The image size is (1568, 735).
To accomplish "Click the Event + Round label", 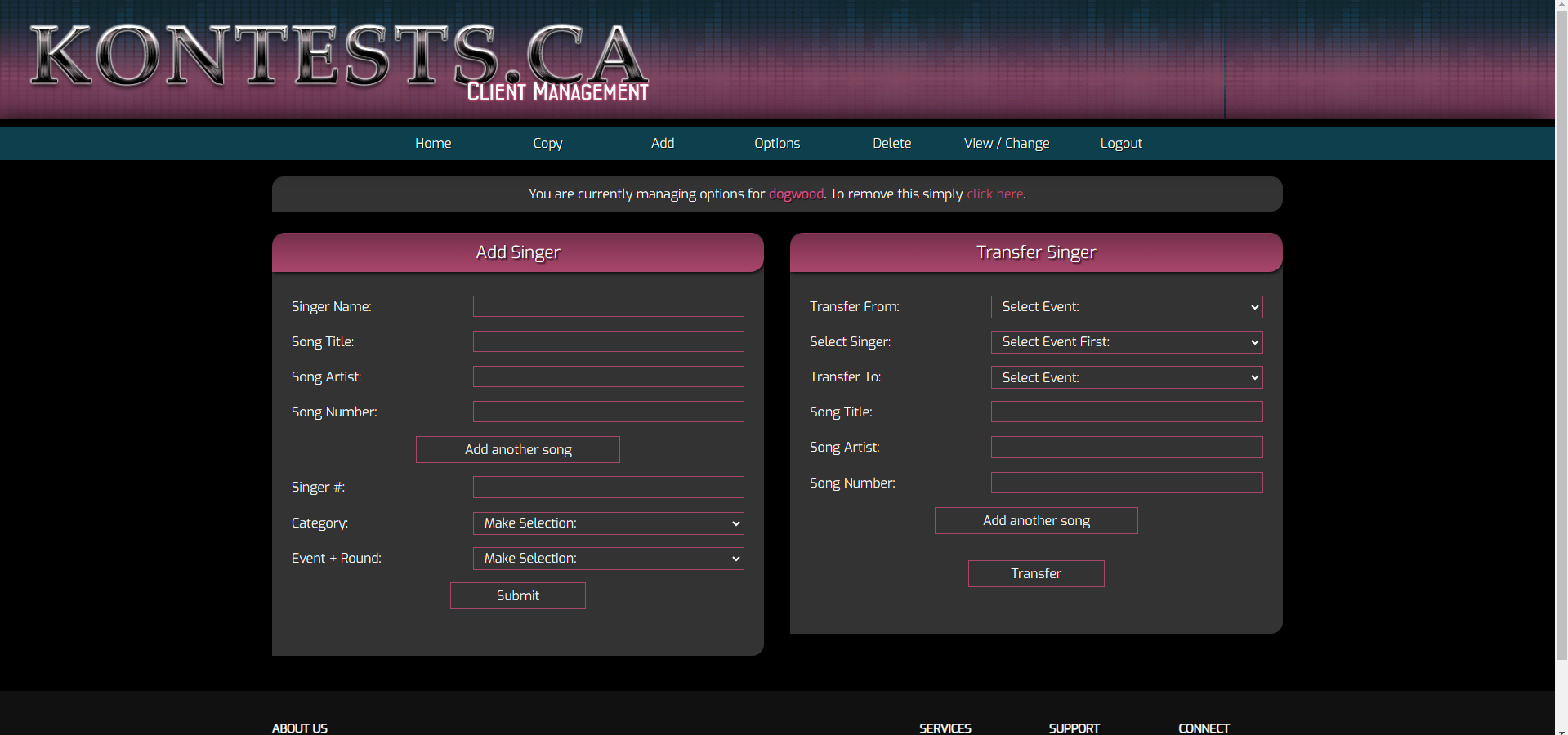I will coord(337,558).
